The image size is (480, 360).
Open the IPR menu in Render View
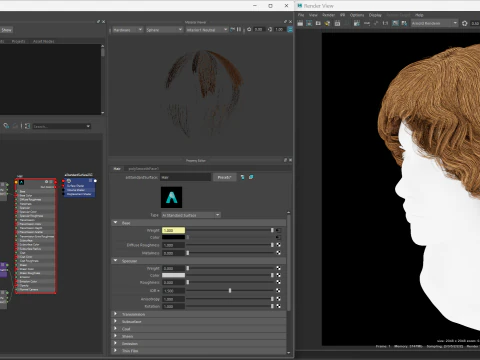pos(342,15)
